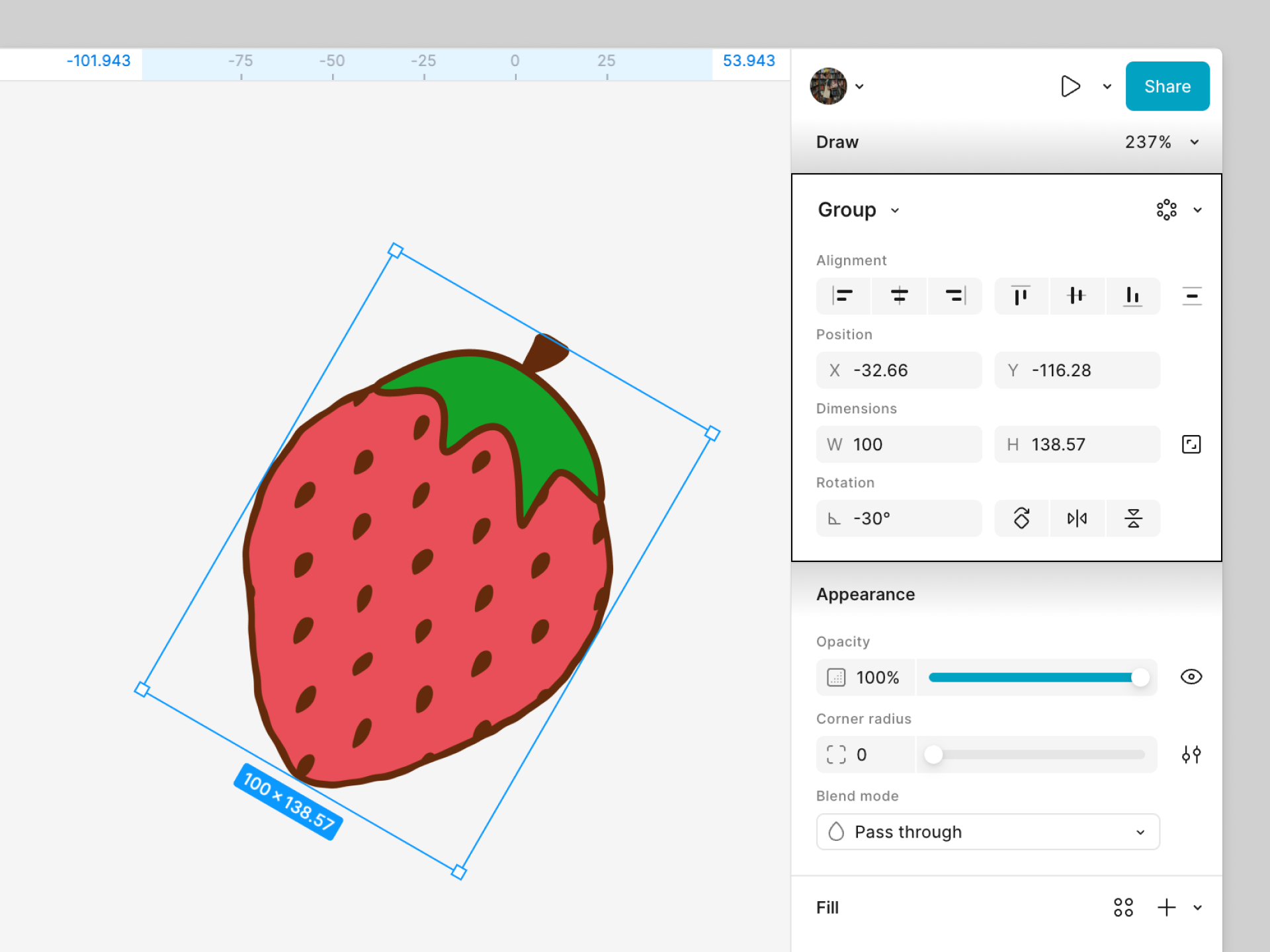The image size is (1270, 952).
Task: Click the opacity checkerboard icon
Action: (x=836, y=678)
